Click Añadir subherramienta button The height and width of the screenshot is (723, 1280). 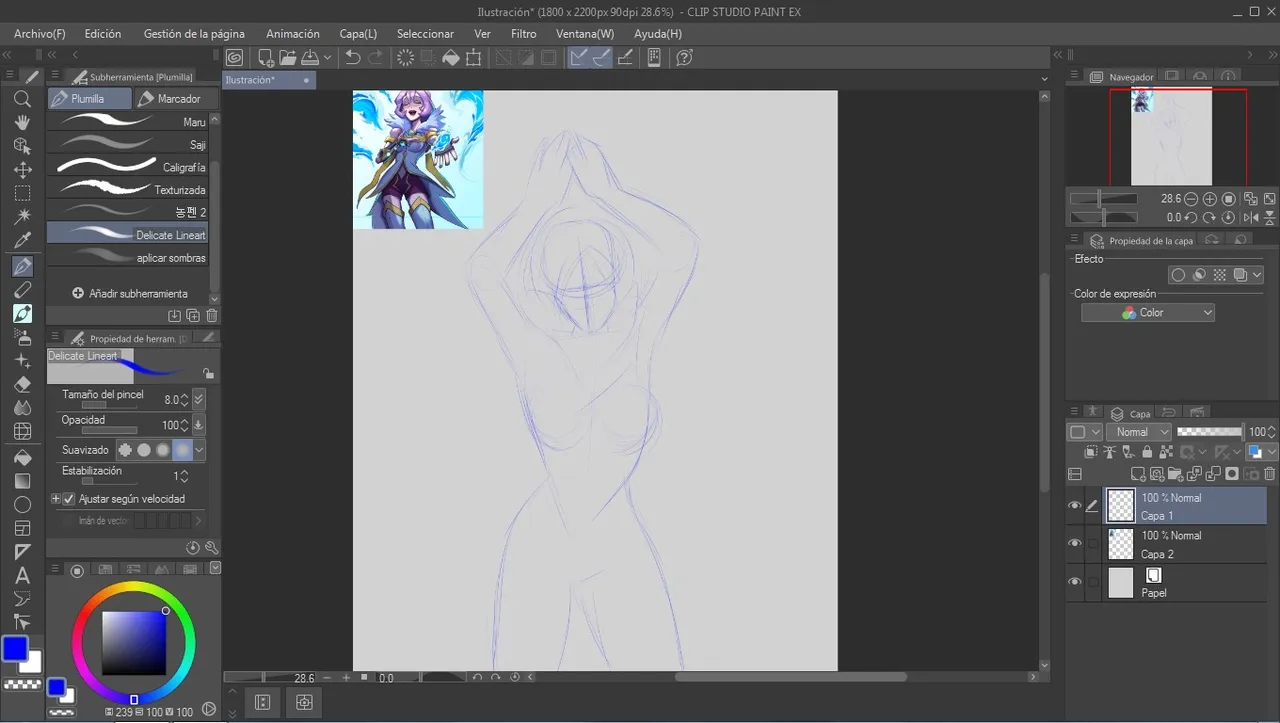click(x=130, y=294)
